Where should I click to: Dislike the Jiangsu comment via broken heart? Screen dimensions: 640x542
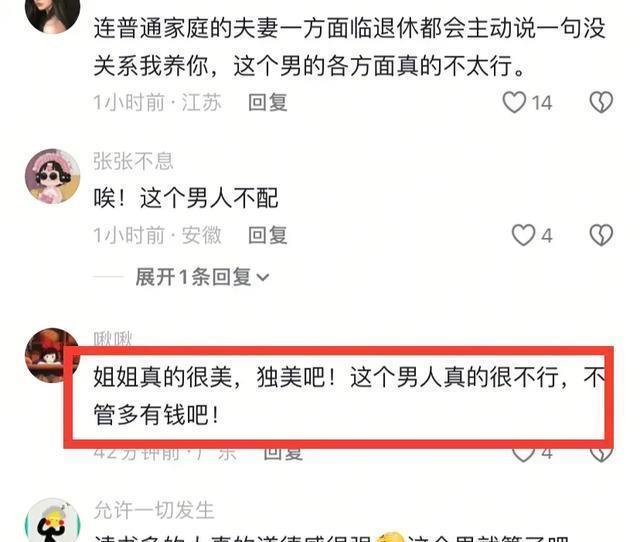coord(601,102)
